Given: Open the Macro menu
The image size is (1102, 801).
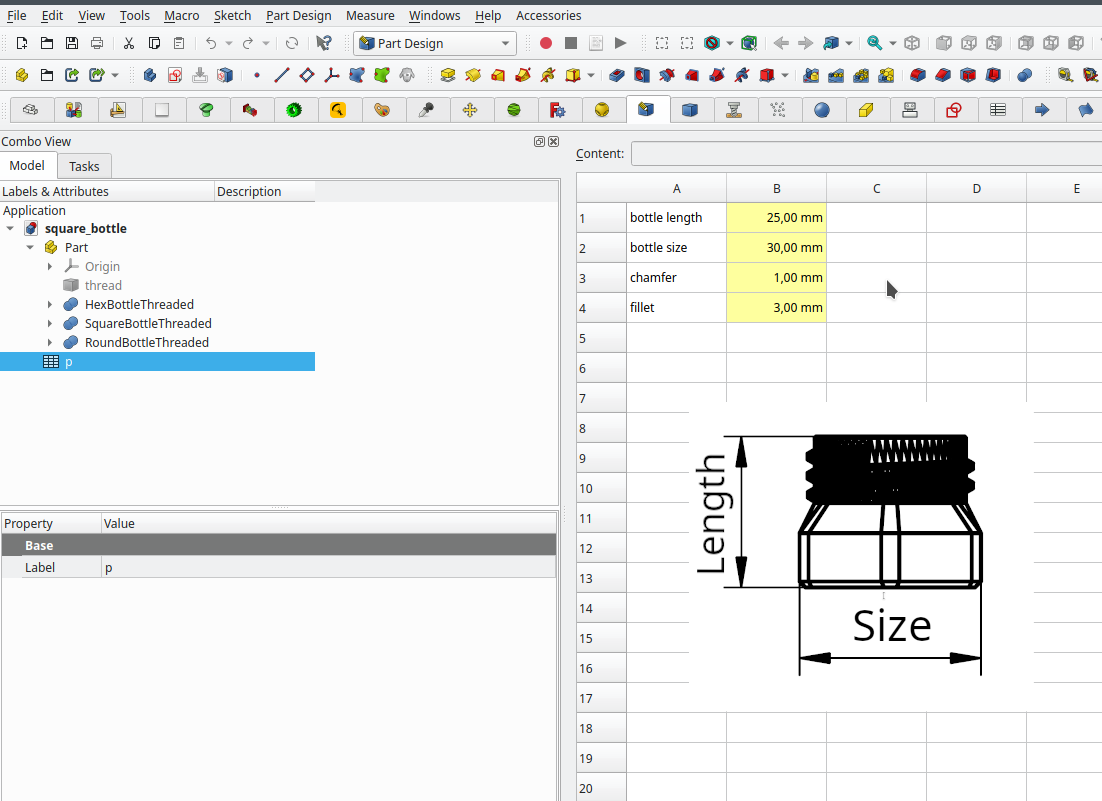Looking at the screenshot, I should 181,15.
